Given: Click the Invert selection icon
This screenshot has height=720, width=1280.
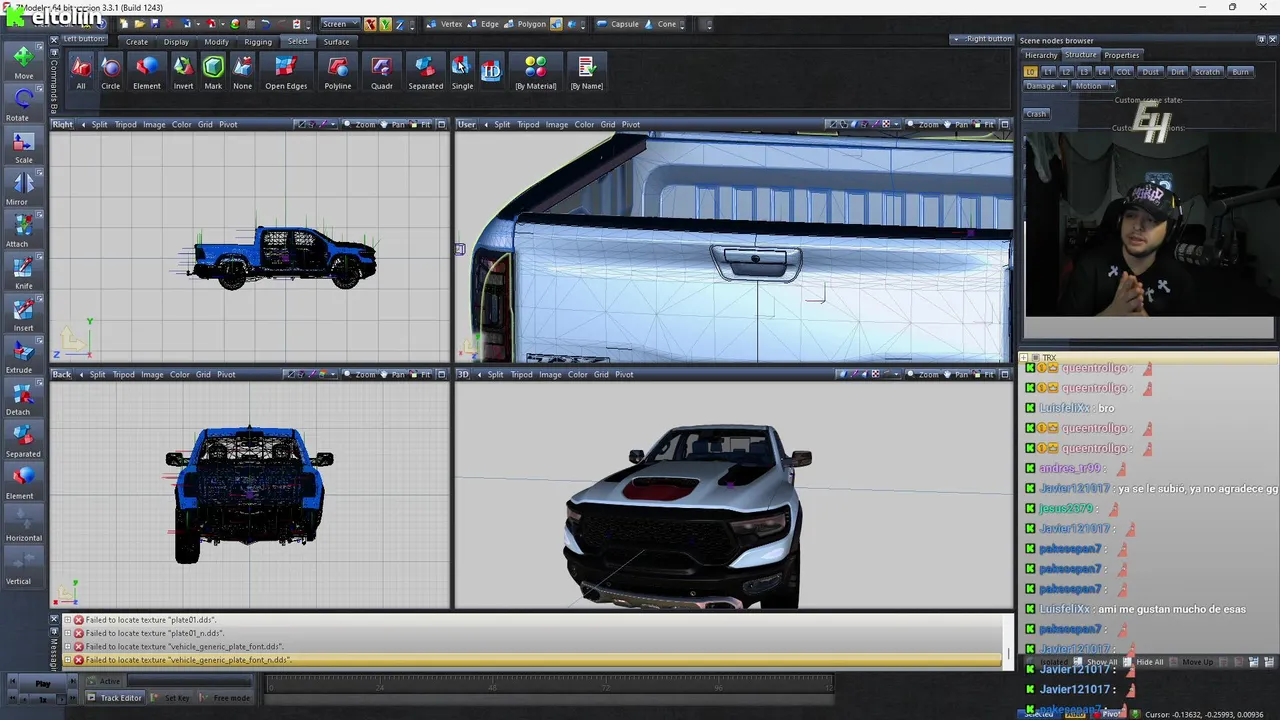Looking at the screenshot, I should (x=183, y=73).
